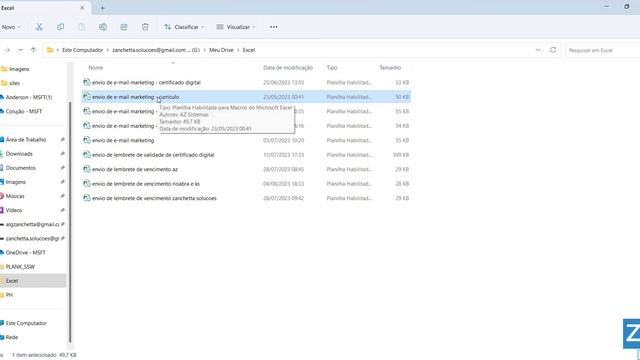The image size is (640, 360).
Task: Click Este Computador in the address breadcrumb
Action: point(82,50)
